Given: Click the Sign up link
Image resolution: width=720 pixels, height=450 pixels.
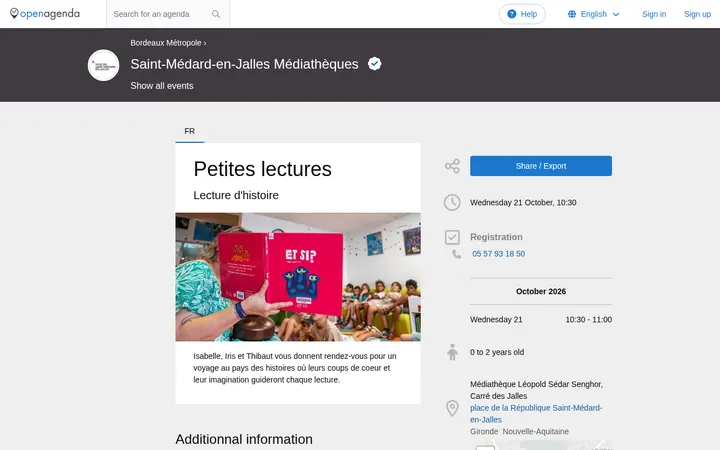Looking at the screenshot, I should click(698, 14).
